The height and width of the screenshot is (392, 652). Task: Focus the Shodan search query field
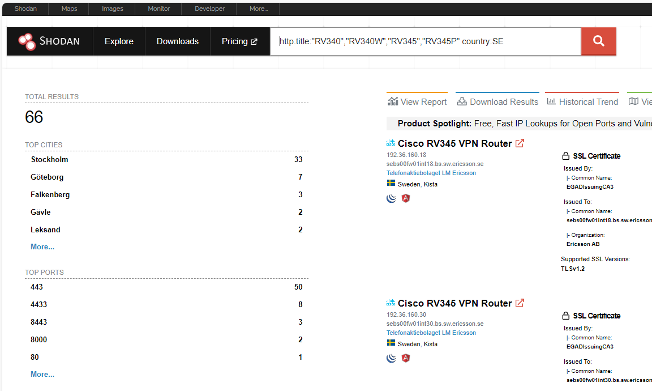point(425,41)
